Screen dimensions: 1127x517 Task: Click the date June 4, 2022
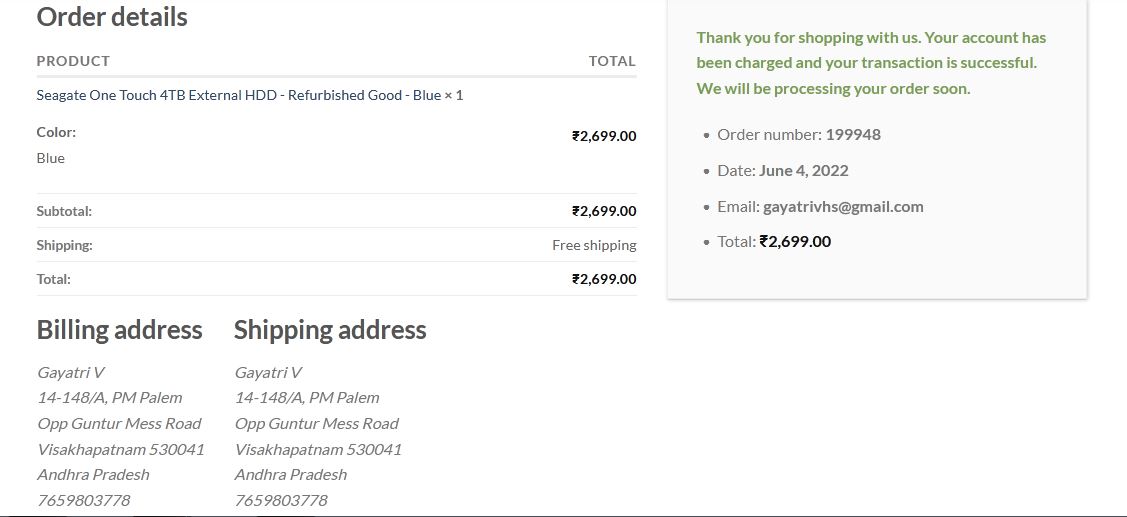803,170
